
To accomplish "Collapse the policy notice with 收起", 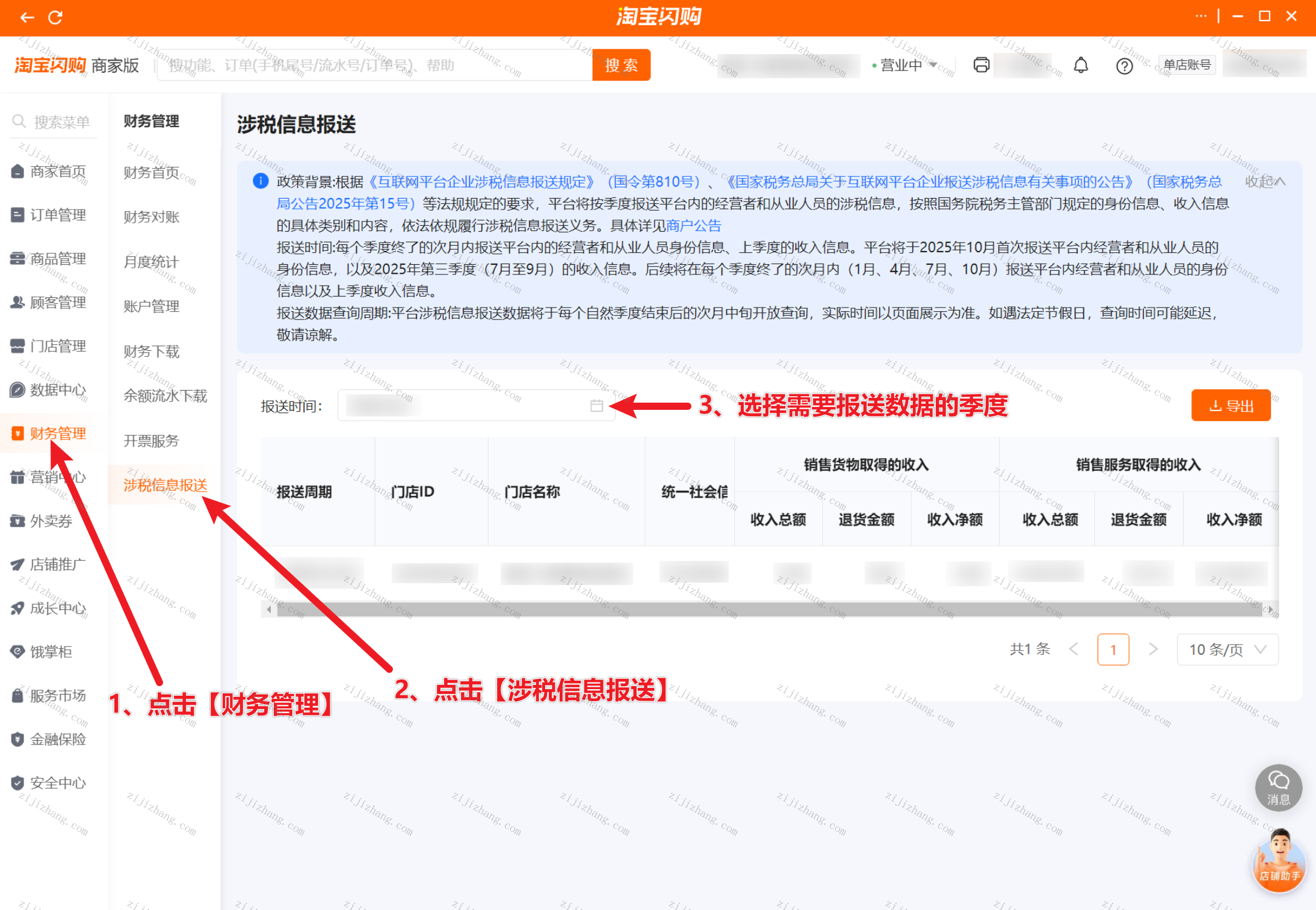I will coord(1265,181).
